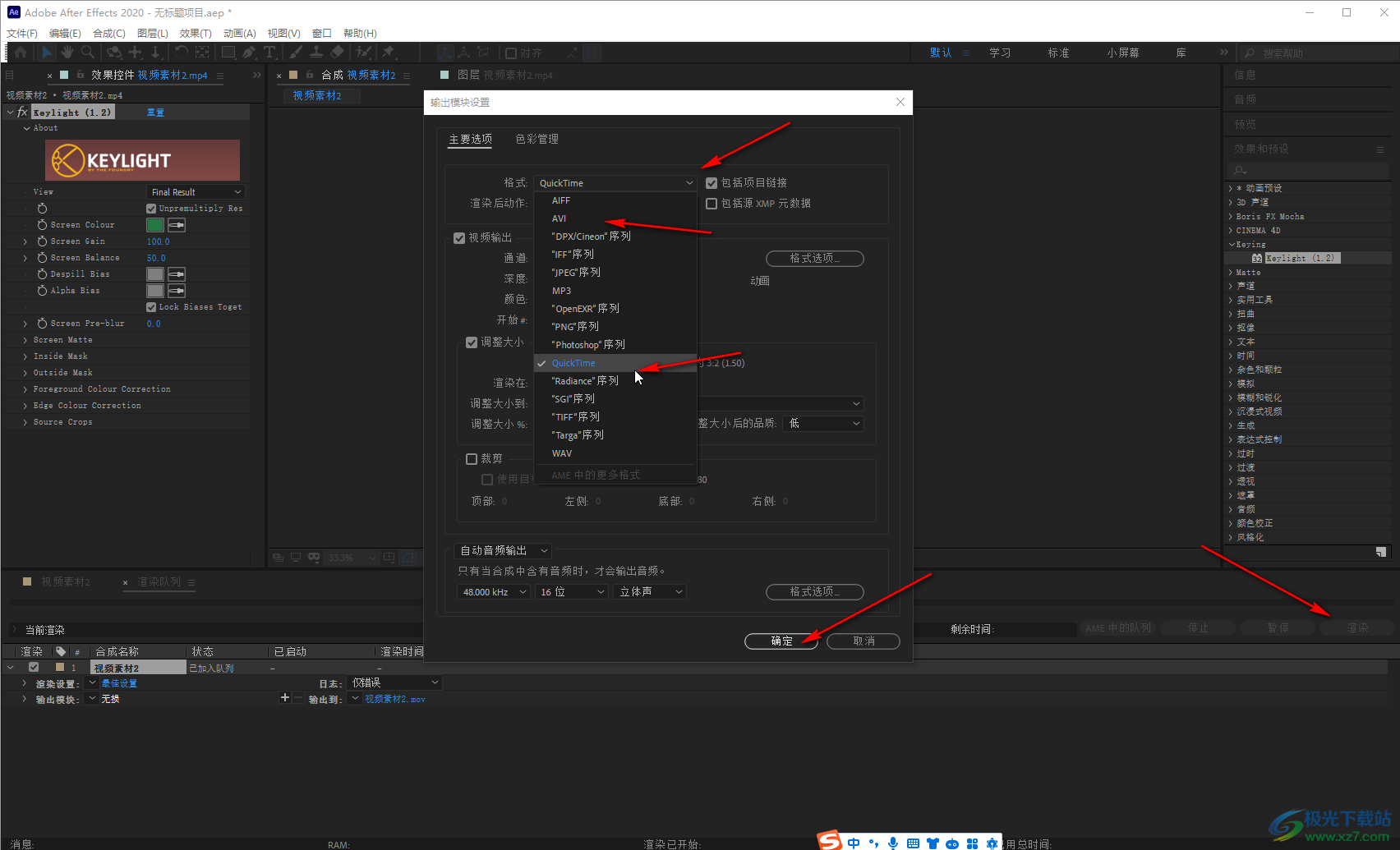Select the Brush tool
This screenshot has width=1400, height=850.
pos(296,53)
